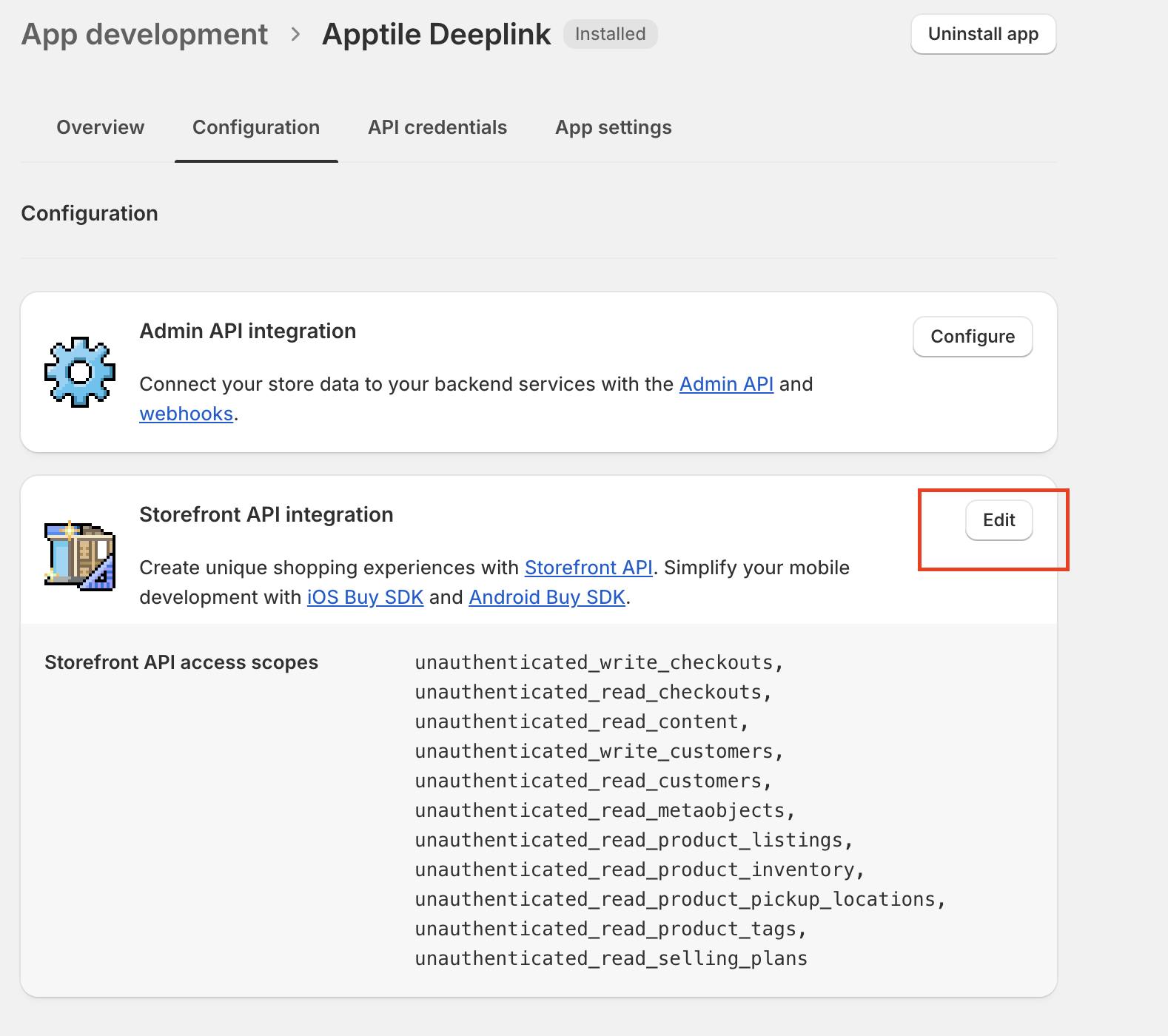Switch to the Overview tab
1168x1036 pixels.
click(x=100, y=127)
